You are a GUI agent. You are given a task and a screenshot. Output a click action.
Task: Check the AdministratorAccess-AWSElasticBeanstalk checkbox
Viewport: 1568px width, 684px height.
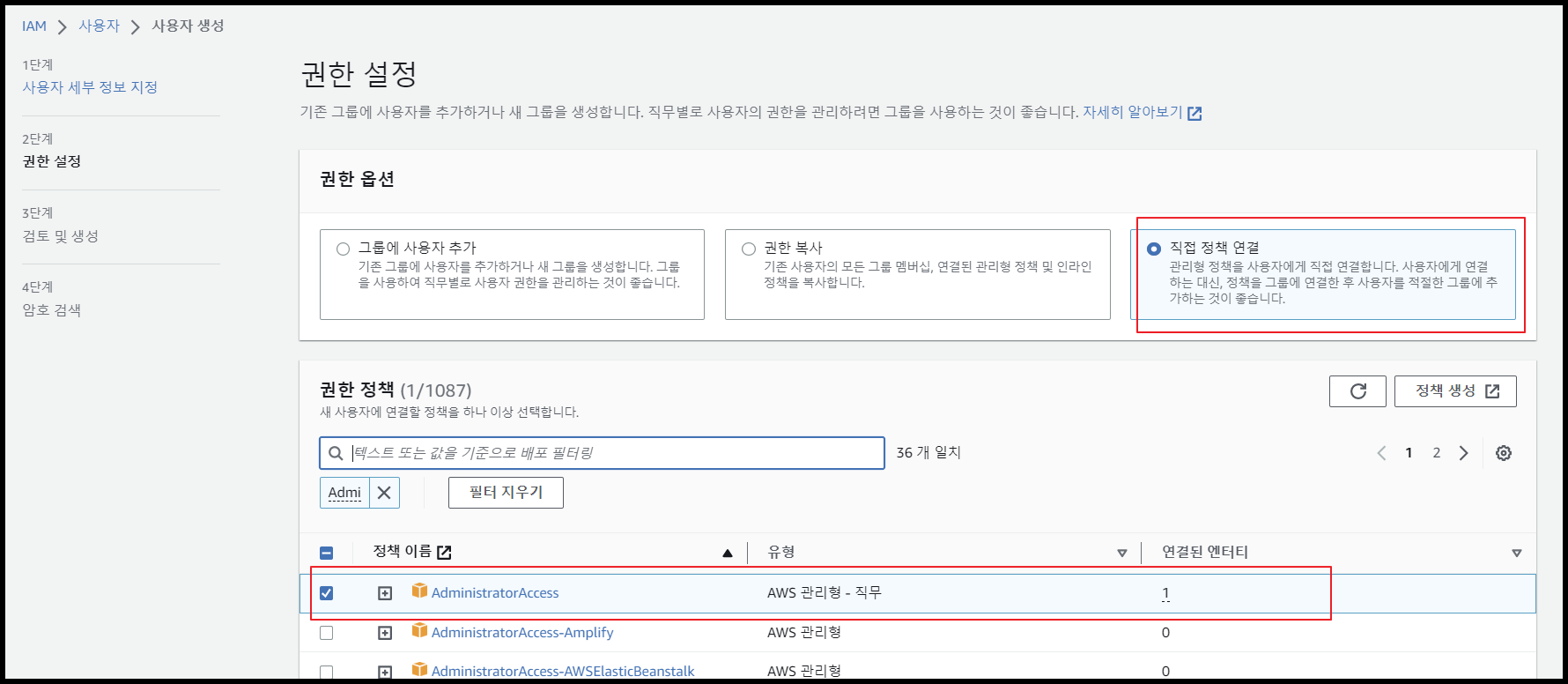pos(326,672)
